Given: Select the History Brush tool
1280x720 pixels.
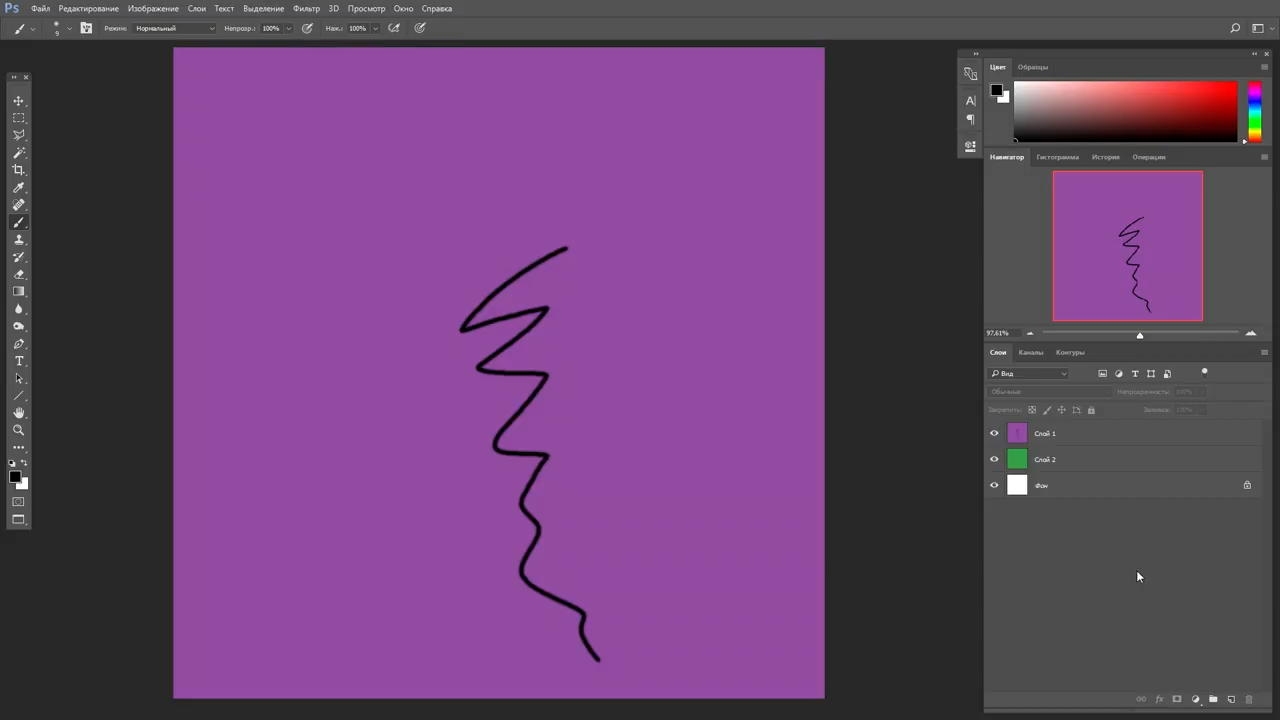Looking at the screenshot, I should (18, 257).
